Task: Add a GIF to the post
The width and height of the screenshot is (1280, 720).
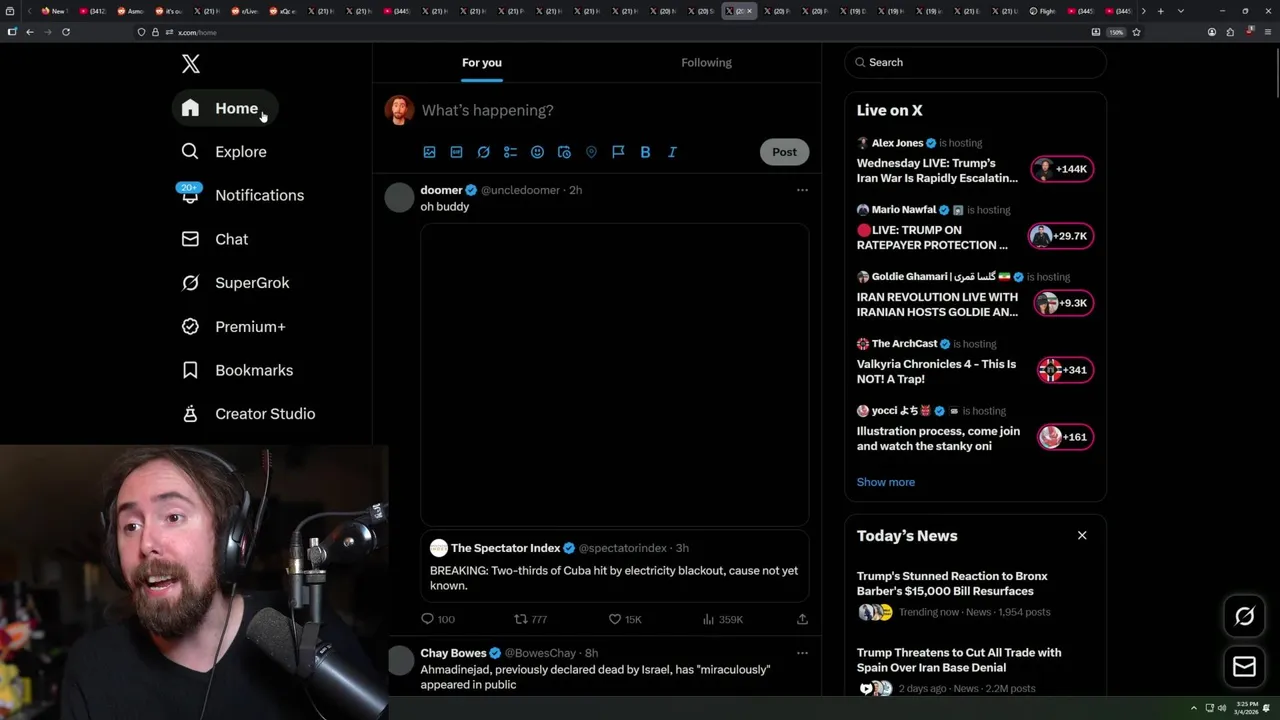Action: (456, 152)
